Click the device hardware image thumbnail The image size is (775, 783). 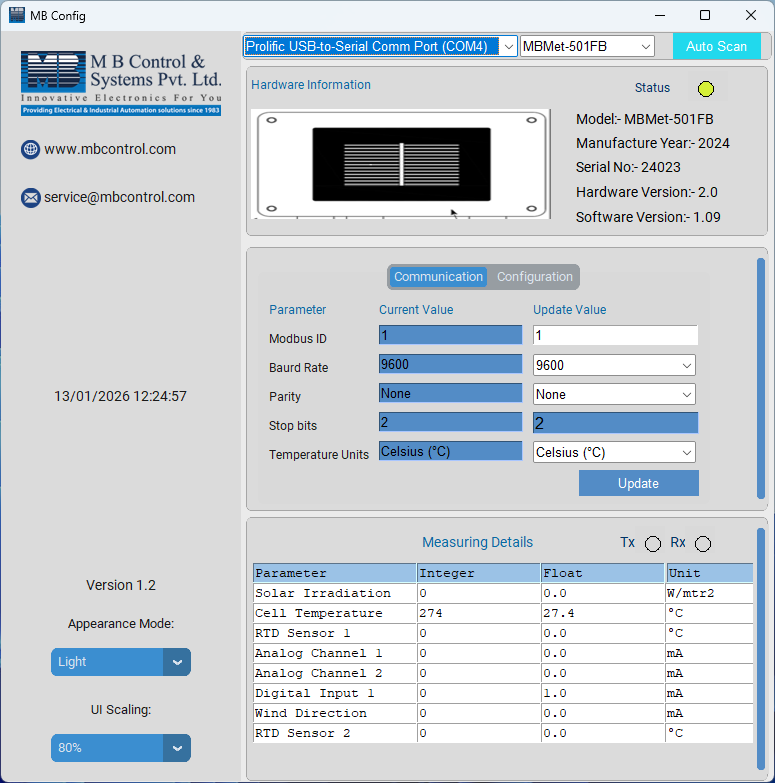click(x=401, y=164)
